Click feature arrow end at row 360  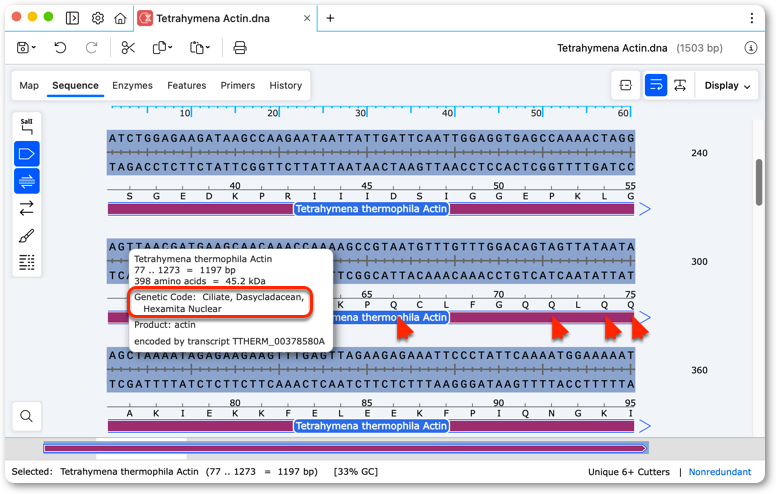tap(644, 426)
